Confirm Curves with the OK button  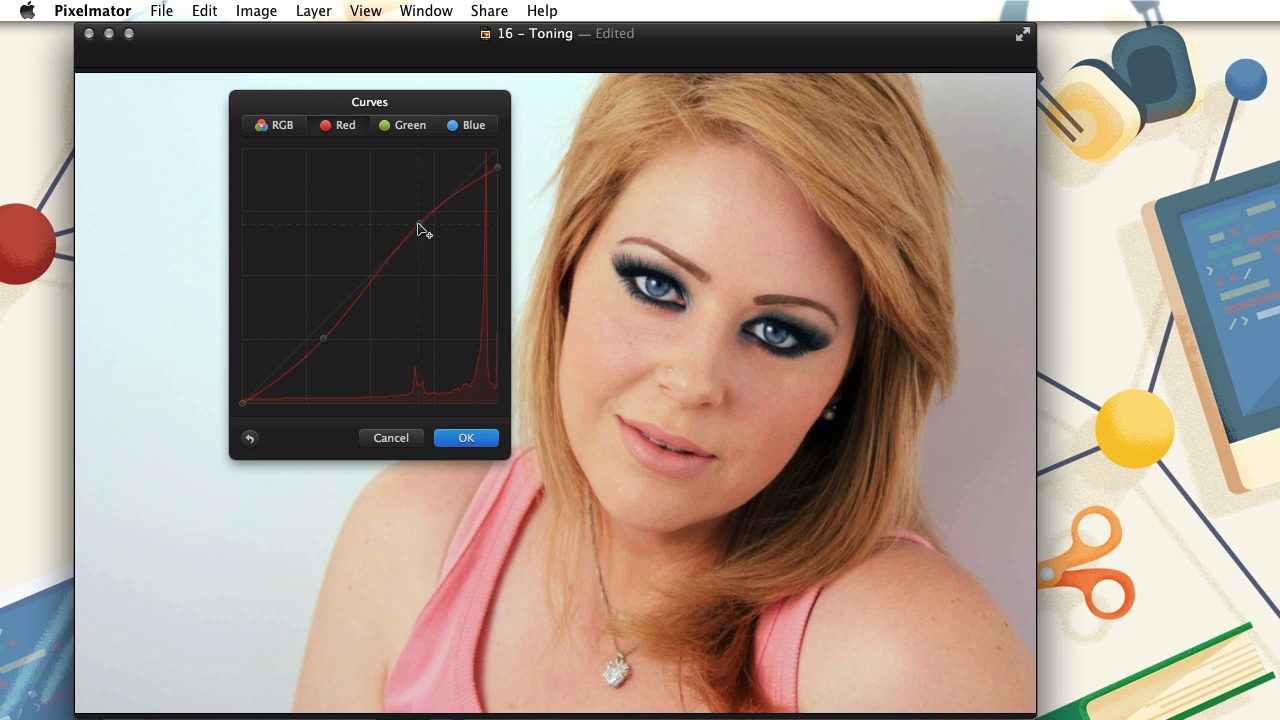tap(466, 438)
